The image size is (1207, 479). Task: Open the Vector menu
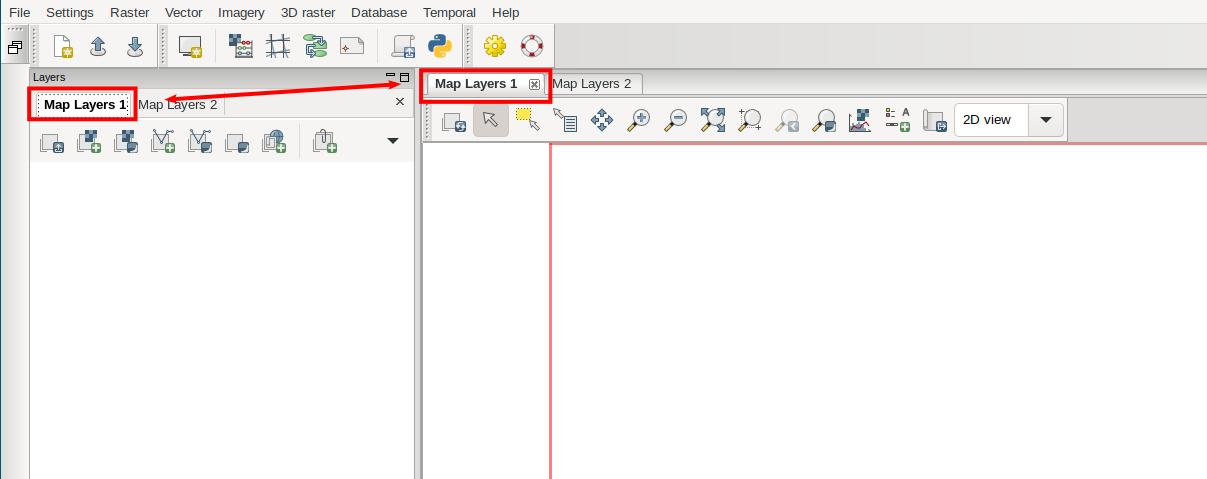184,12
